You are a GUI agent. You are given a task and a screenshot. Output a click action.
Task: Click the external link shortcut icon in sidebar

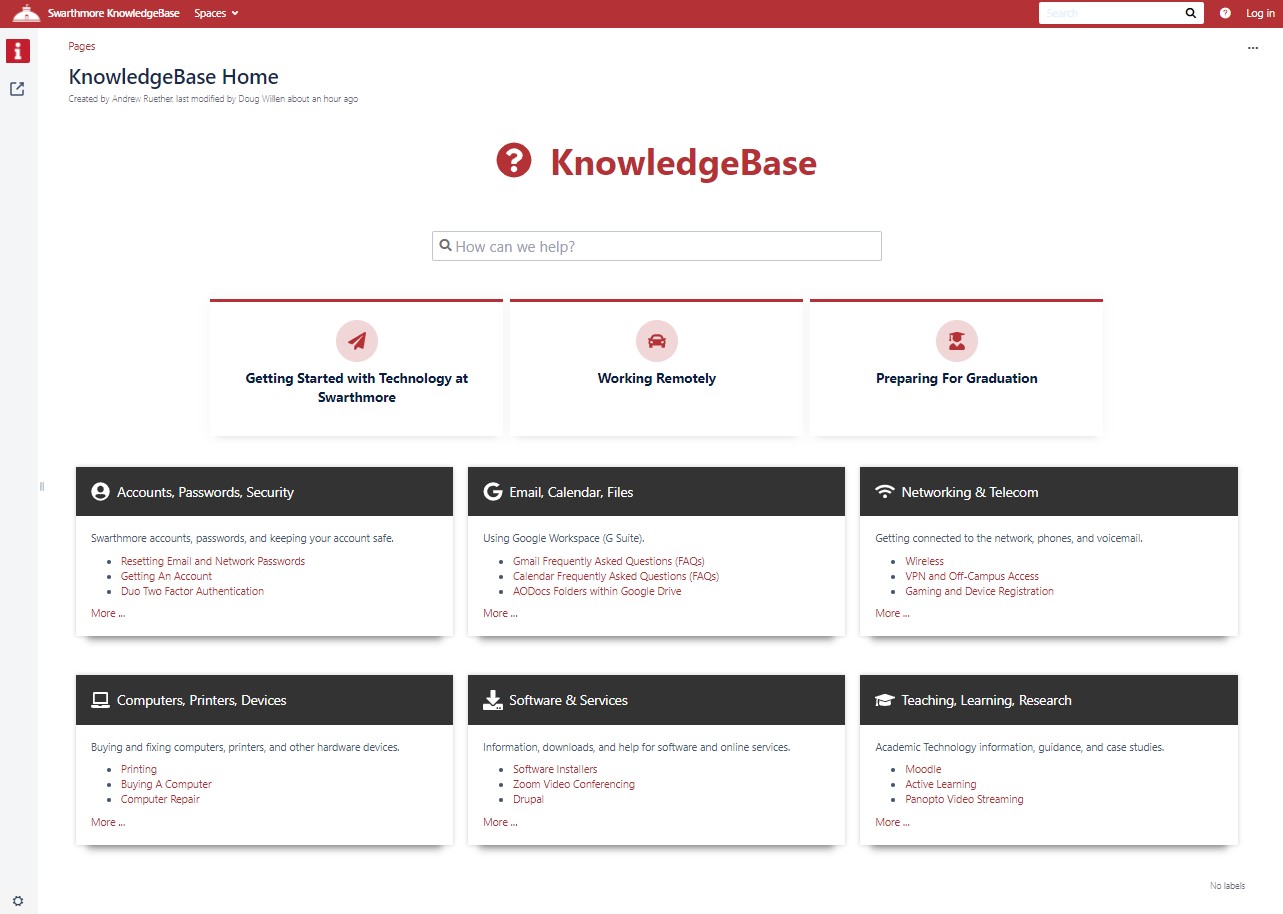pos(17,89)
